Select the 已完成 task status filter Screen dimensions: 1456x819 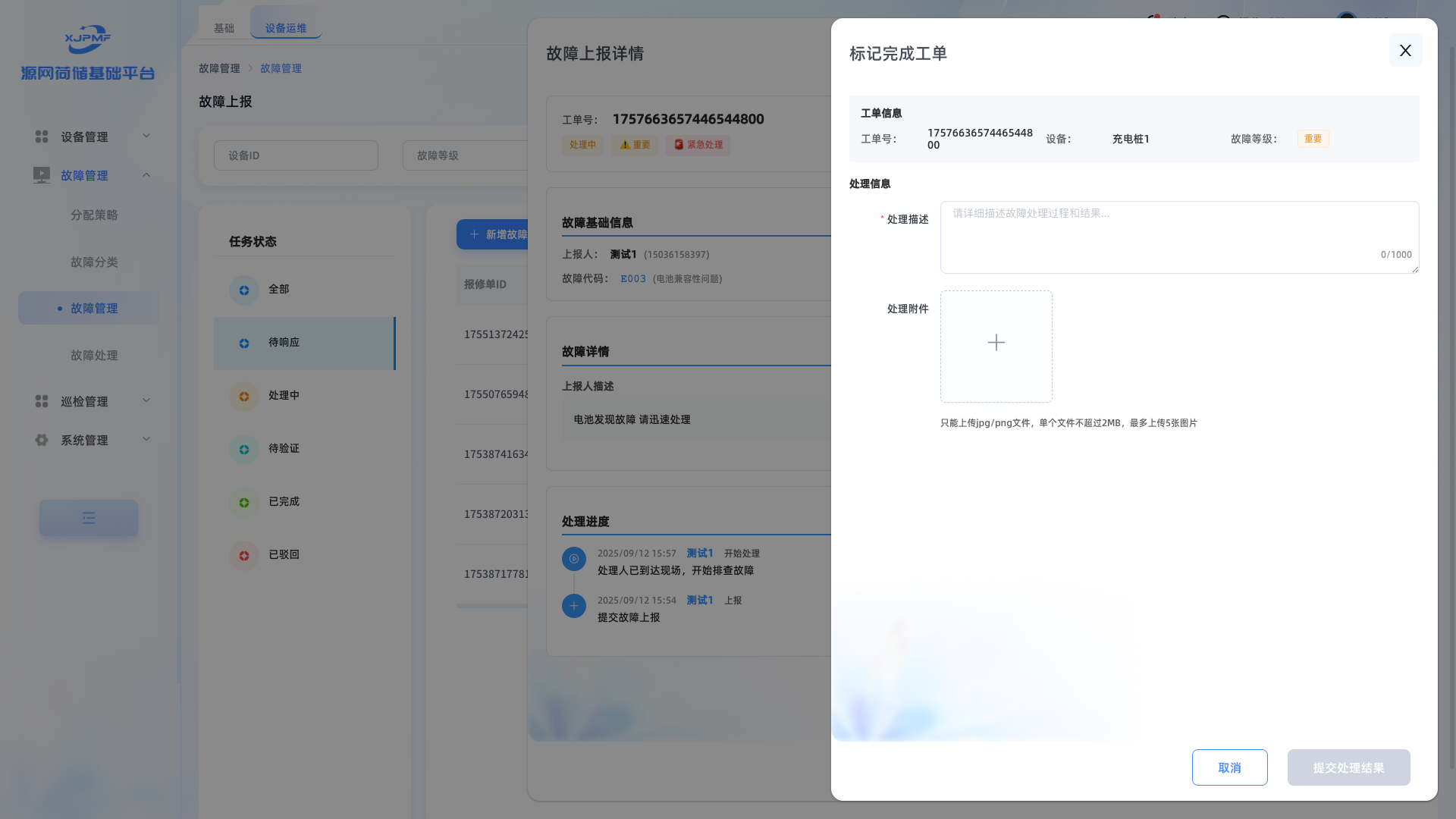[x=284, y=502]
